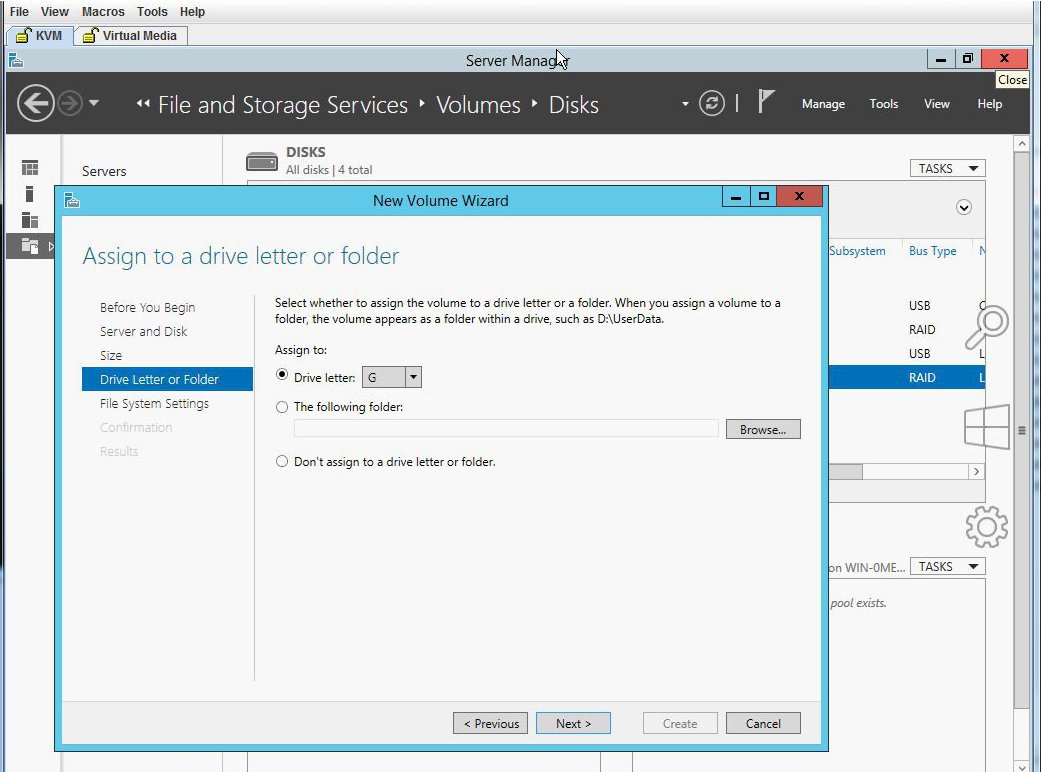Screen dimensions: 1041x772
Task: Open the Dashboard sidebar icon
Action: point(30,167)
